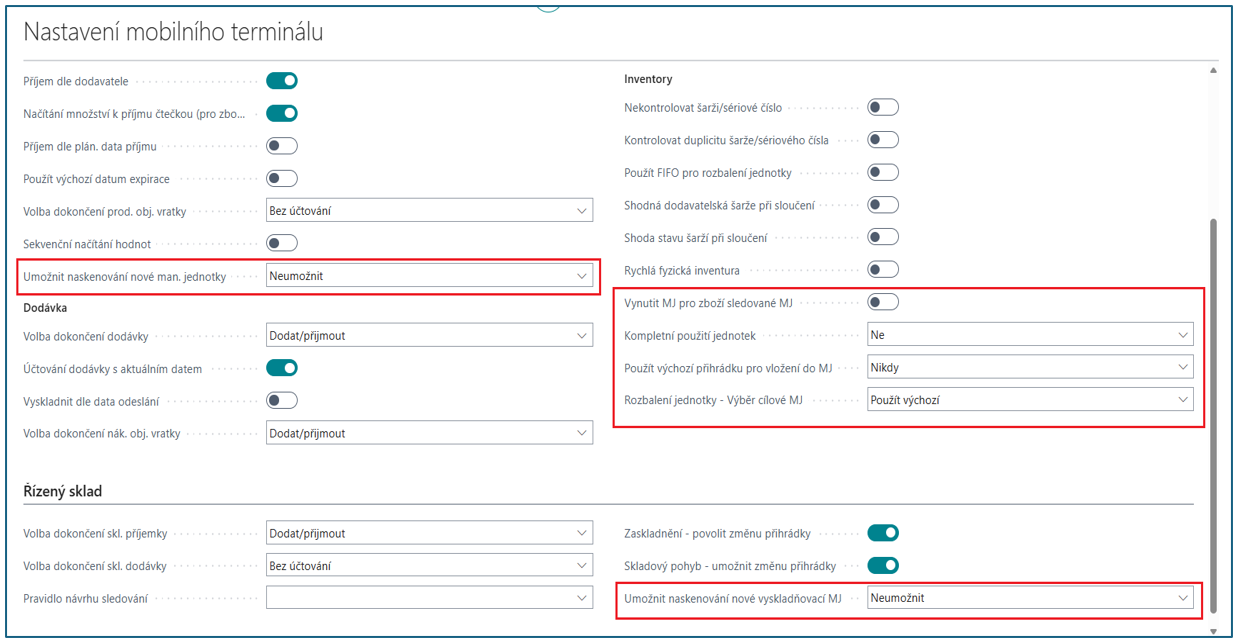Collapse the Řízený sklad section heading
The image size is (1240, 642).
(x=63, y=492)
